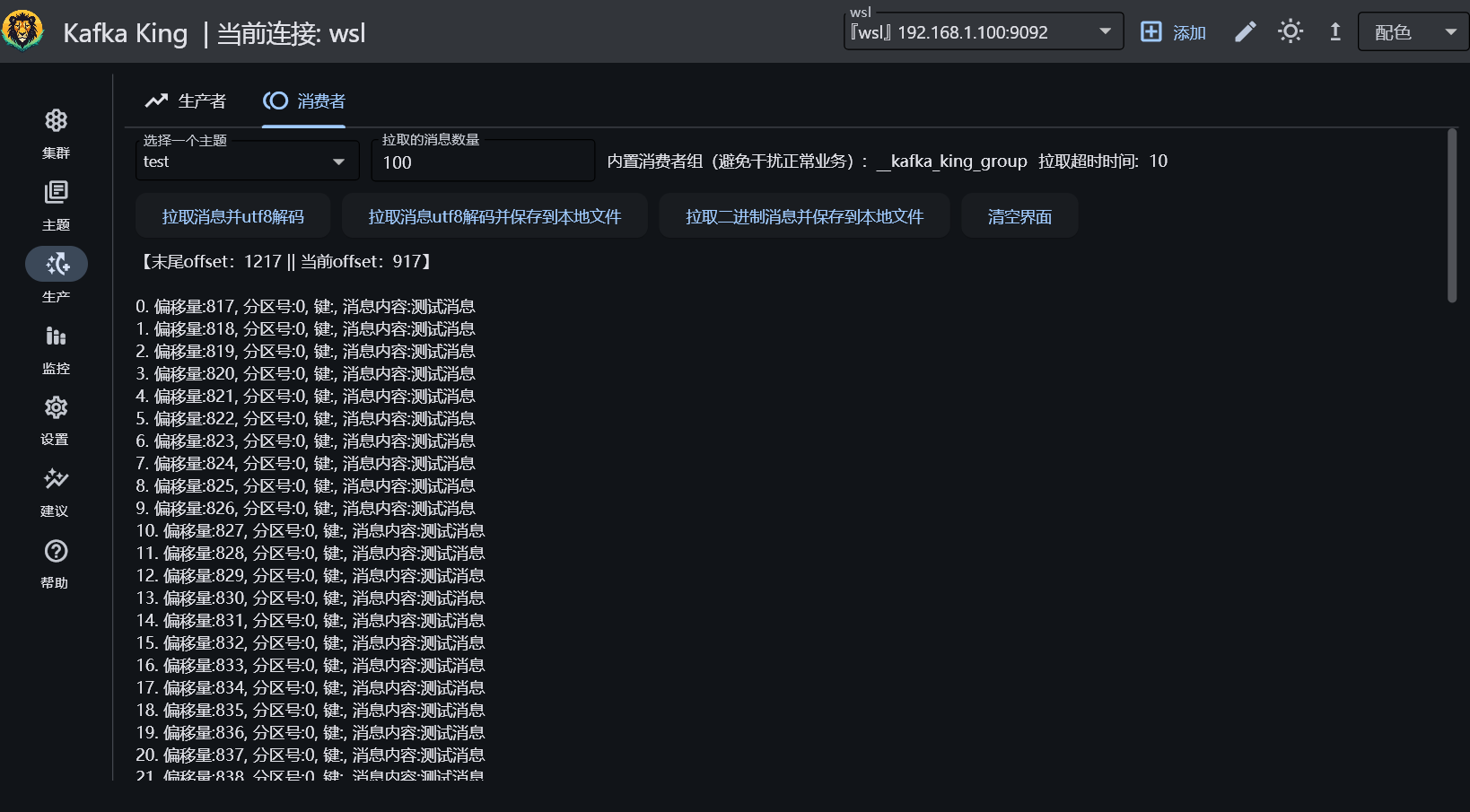Image resolution: width=1470 pixels, height=812 pixels.
Task: Open the 设置 settings sidebar section
Action: click(x=56, y=422)
